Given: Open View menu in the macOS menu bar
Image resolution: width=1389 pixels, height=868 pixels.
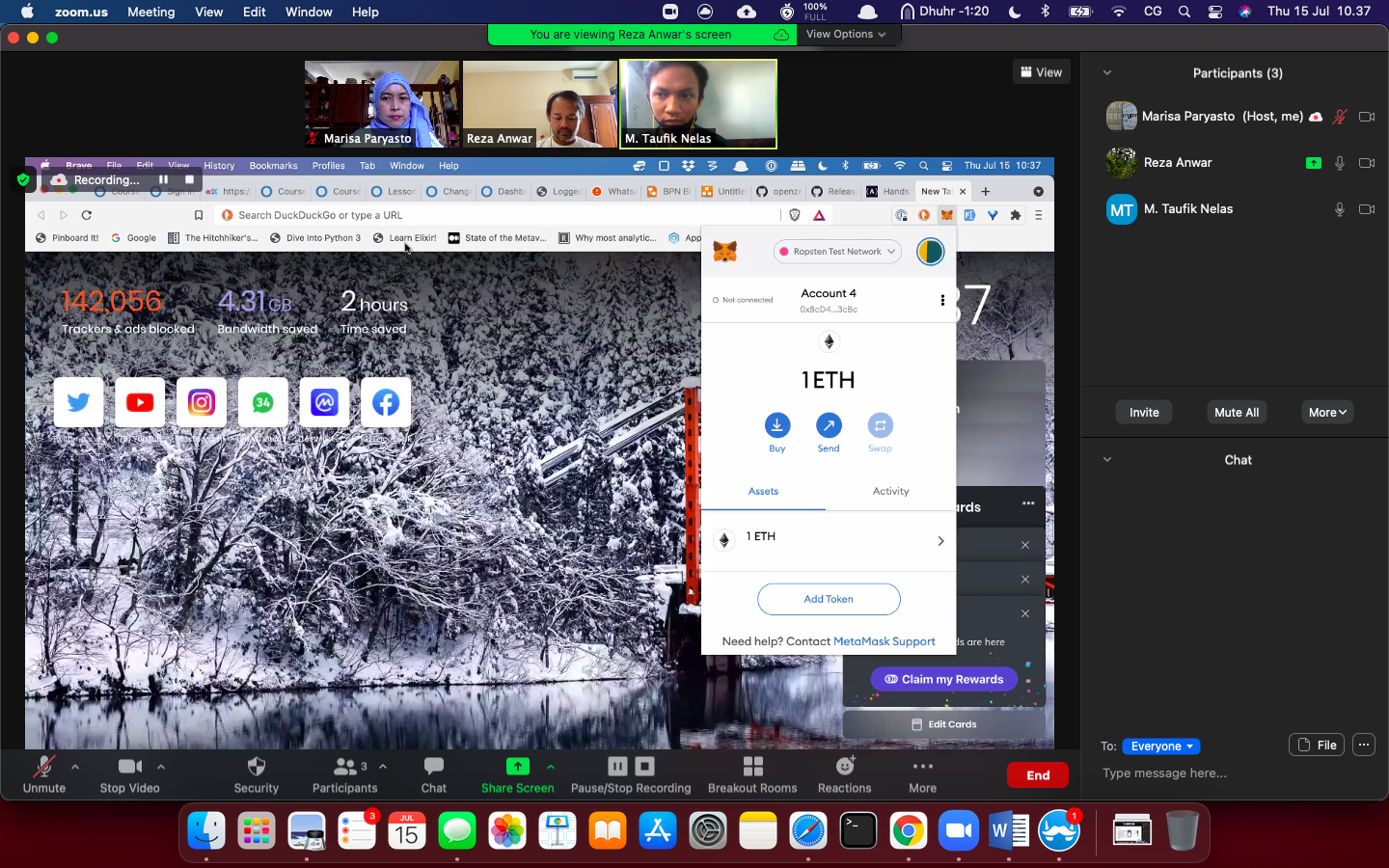Looking at the screenshot, I should [x=208, y=12].
